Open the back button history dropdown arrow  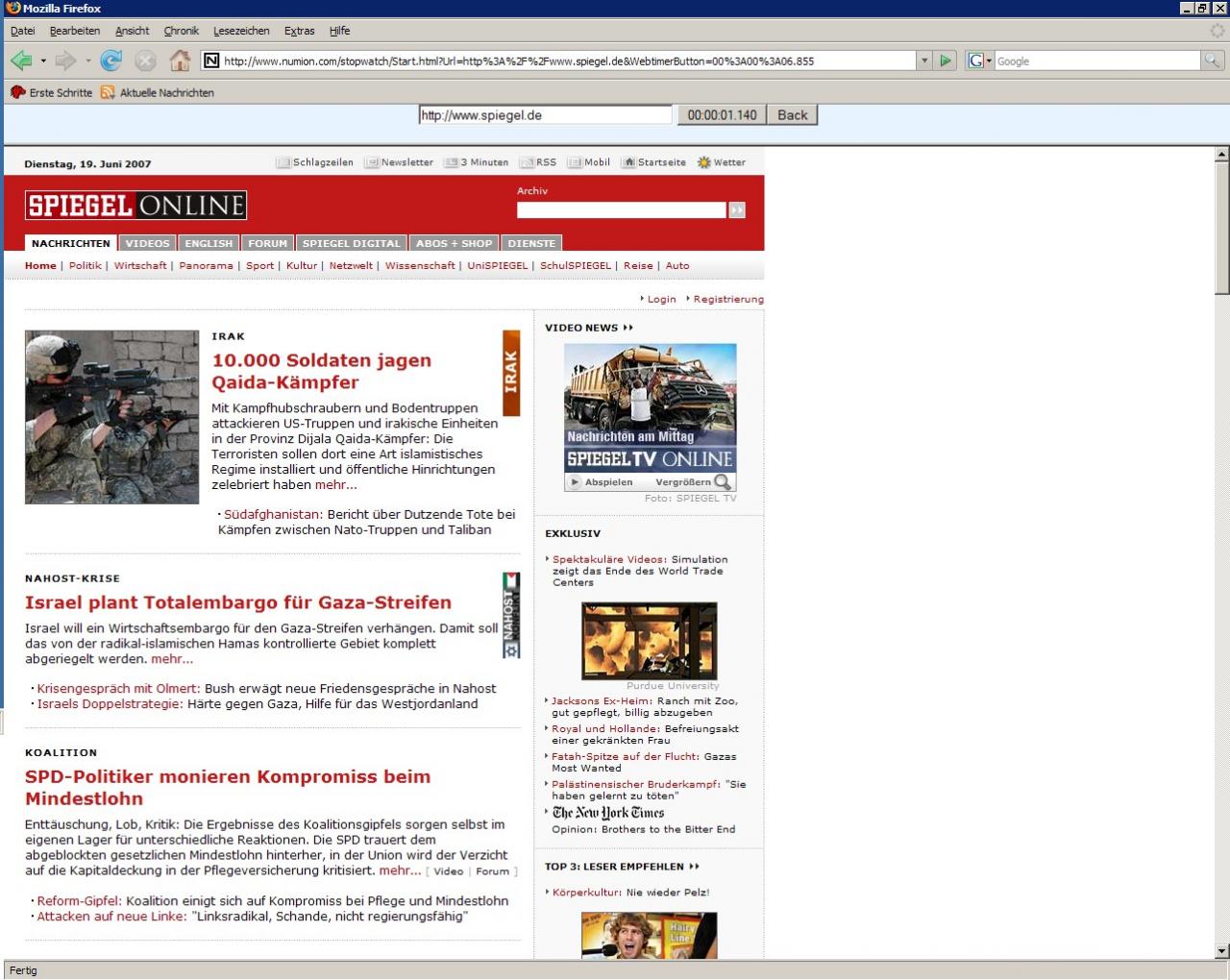43,61
